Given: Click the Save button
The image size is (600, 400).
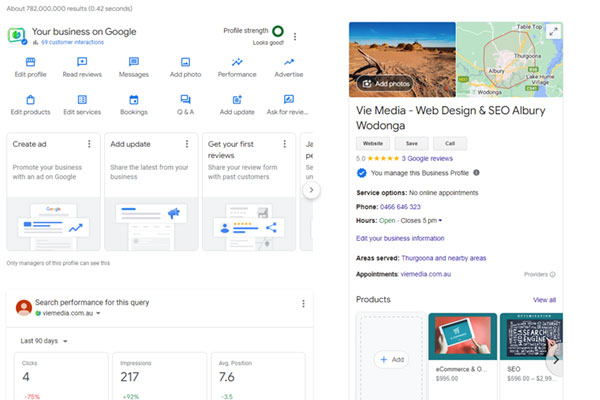Looking at the screenshot, I should pyautogui.click(x=412, y=144).
